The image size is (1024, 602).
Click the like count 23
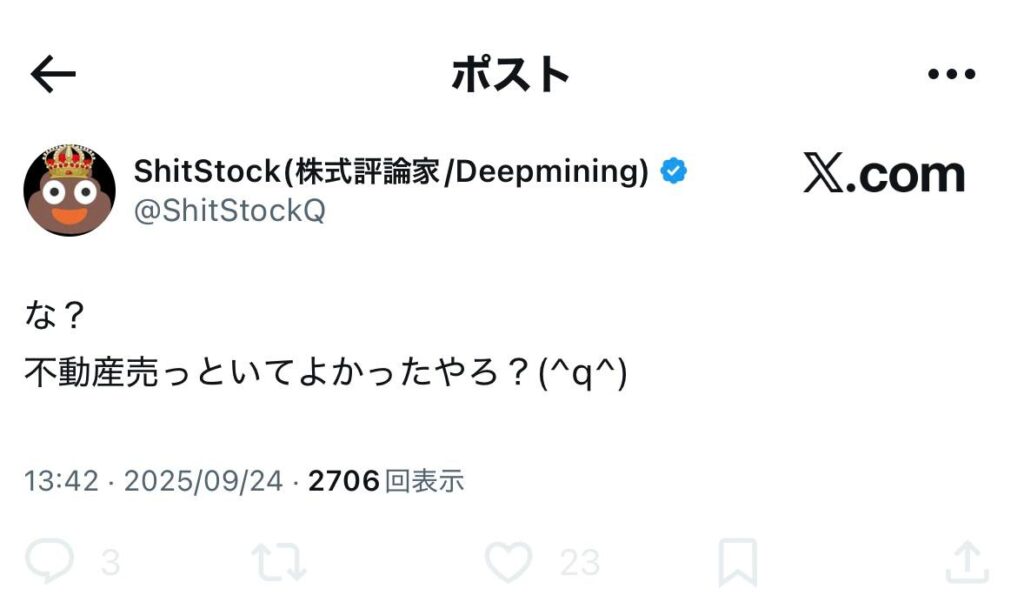tap(580, 563)
